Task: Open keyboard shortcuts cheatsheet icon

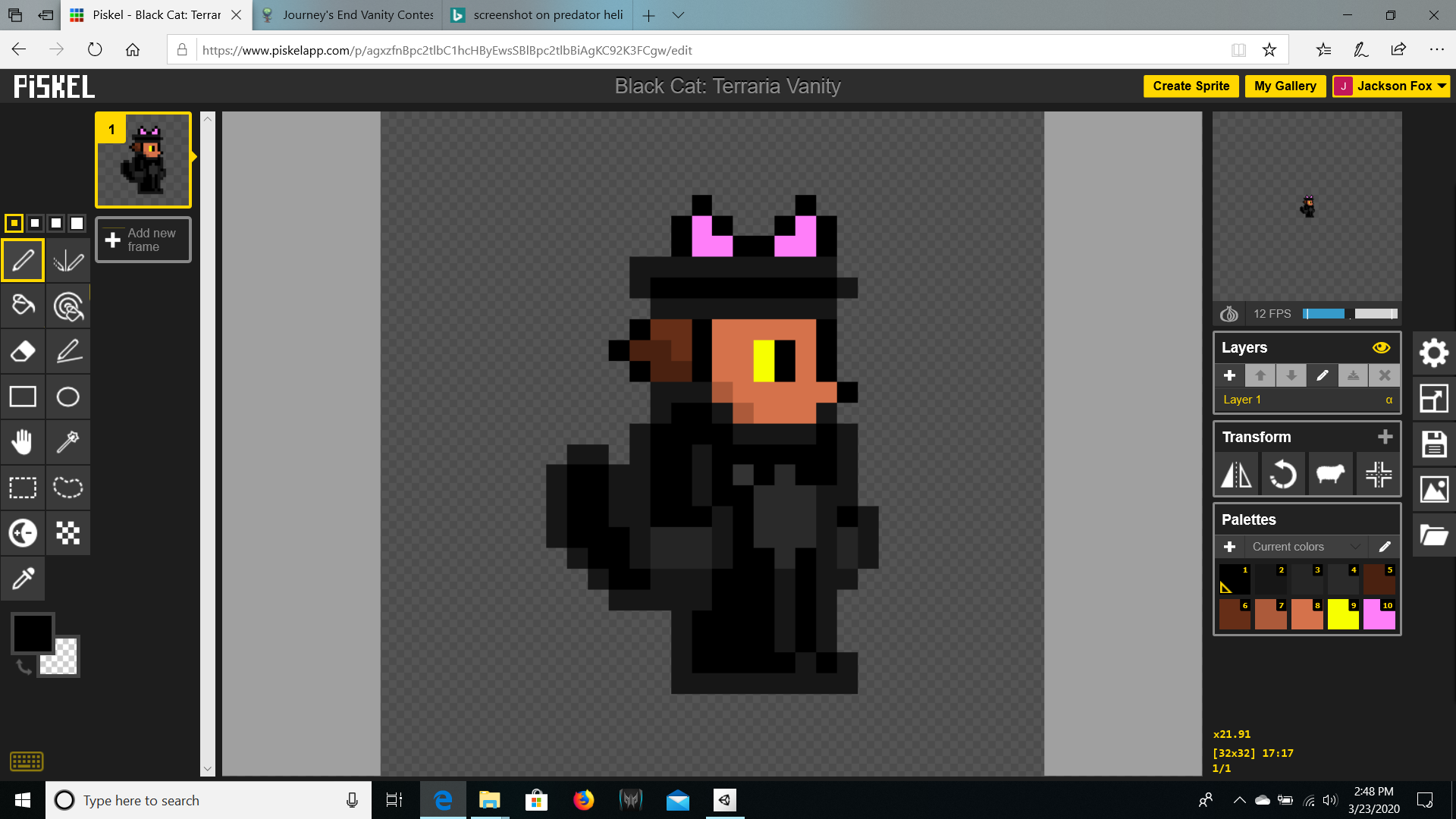Action: [x=27, y=761]
